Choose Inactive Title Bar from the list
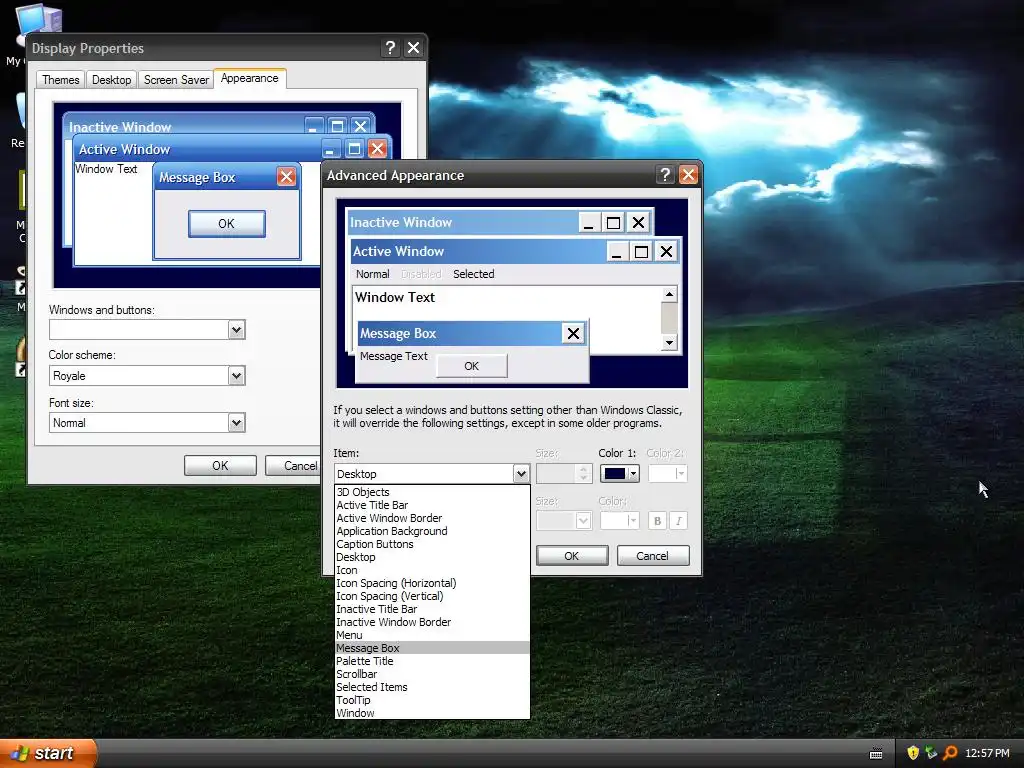Screen dimensions: 1024x768 pyautogui.click(x=432, y=609)
